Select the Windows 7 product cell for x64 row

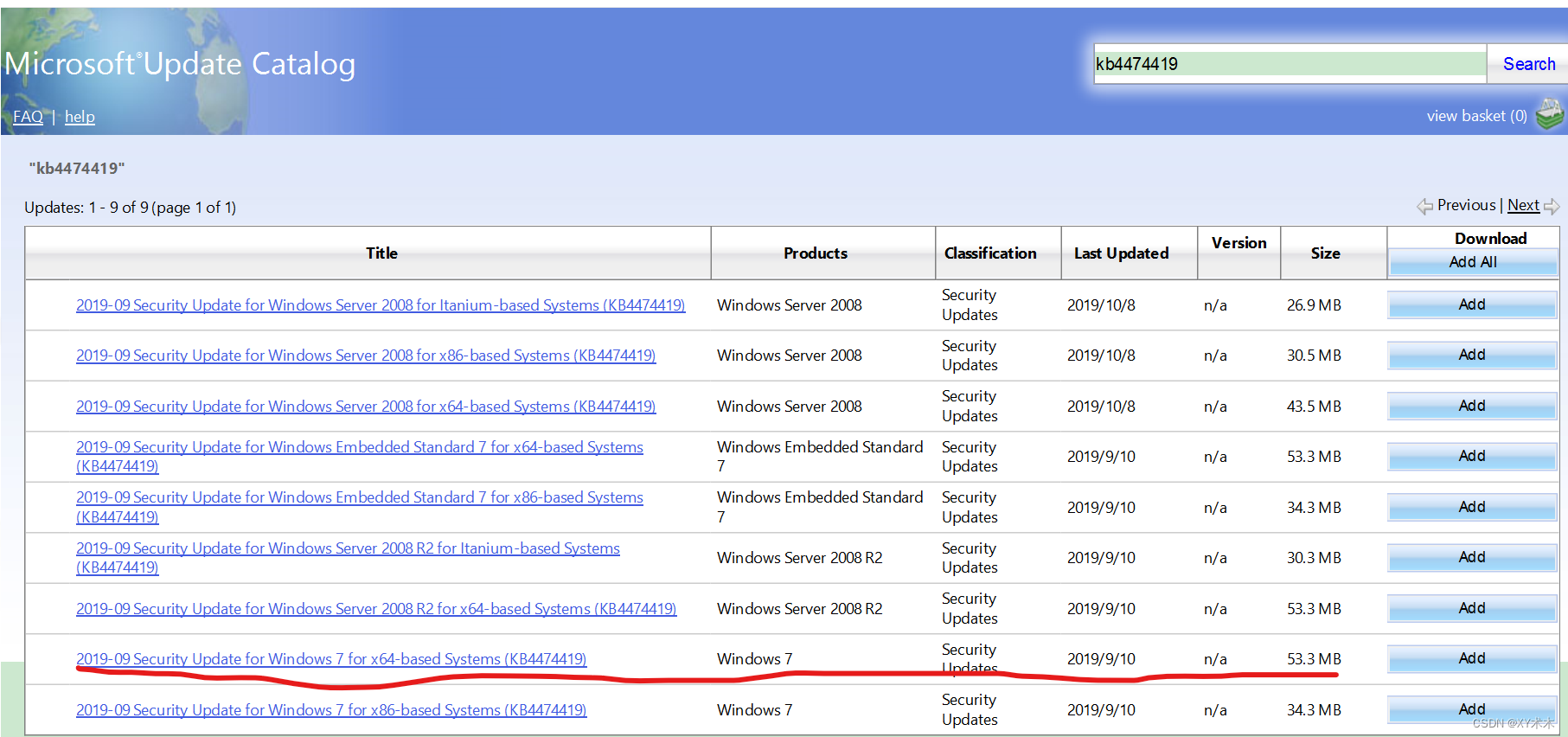point(754,659)
